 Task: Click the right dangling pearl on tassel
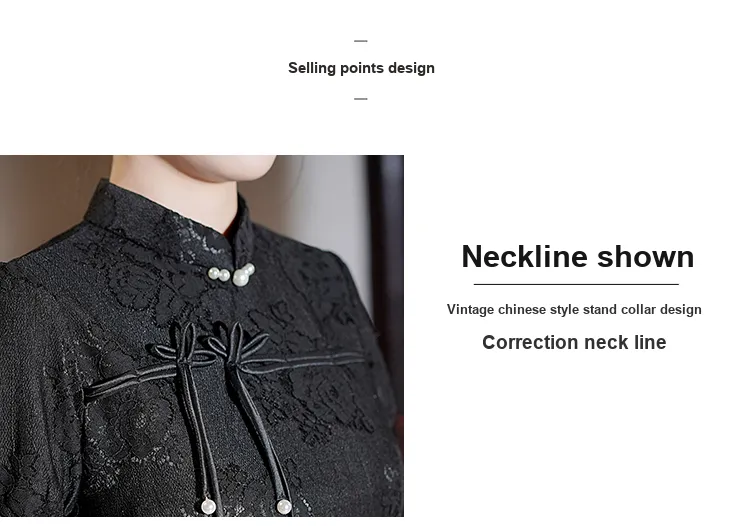click(x=284, y=506)
